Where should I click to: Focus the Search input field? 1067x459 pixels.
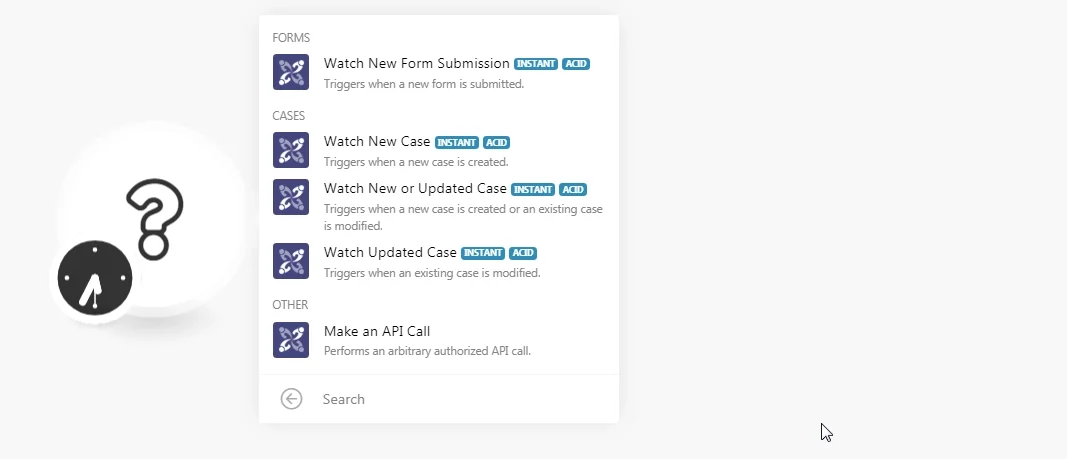click(x=463, y=399)
